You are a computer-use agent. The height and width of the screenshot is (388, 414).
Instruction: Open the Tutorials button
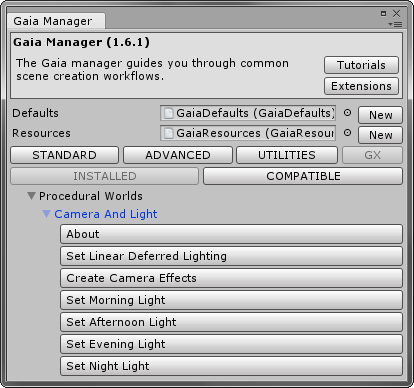click(361, 65)
